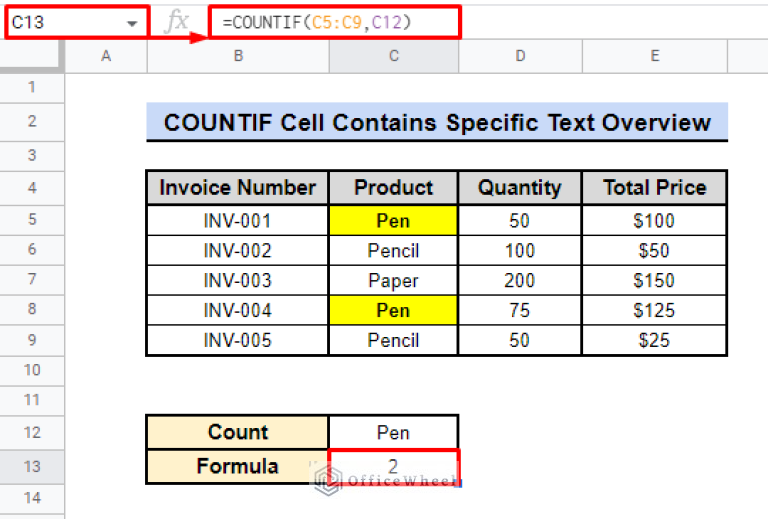This screenshot has width=768, height=519.
Task: Select row 13 header
Action: pyautogui.click(x=32, y=466)
